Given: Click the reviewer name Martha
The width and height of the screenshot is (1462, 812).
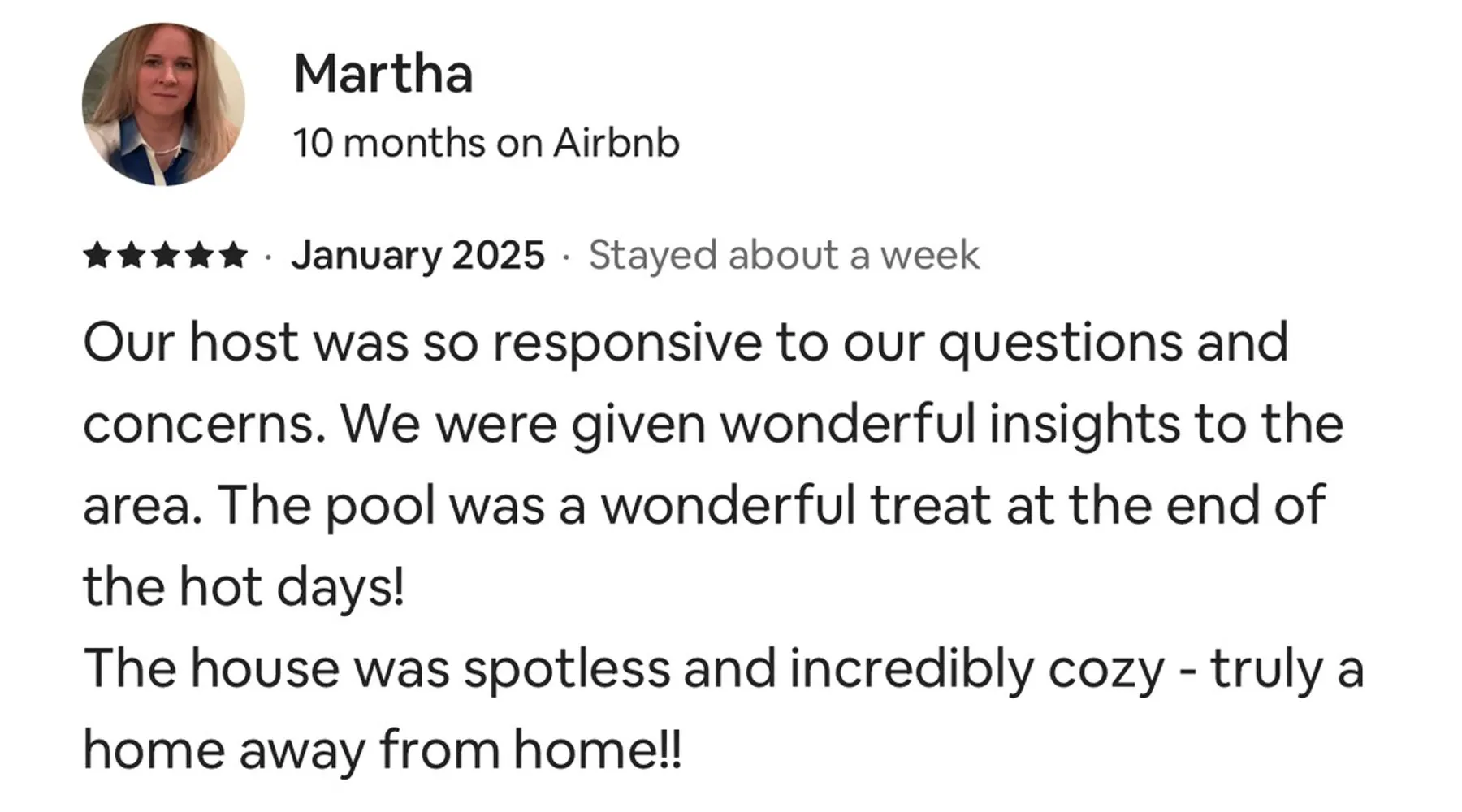Looking at the screenshot, I should 383,74.
